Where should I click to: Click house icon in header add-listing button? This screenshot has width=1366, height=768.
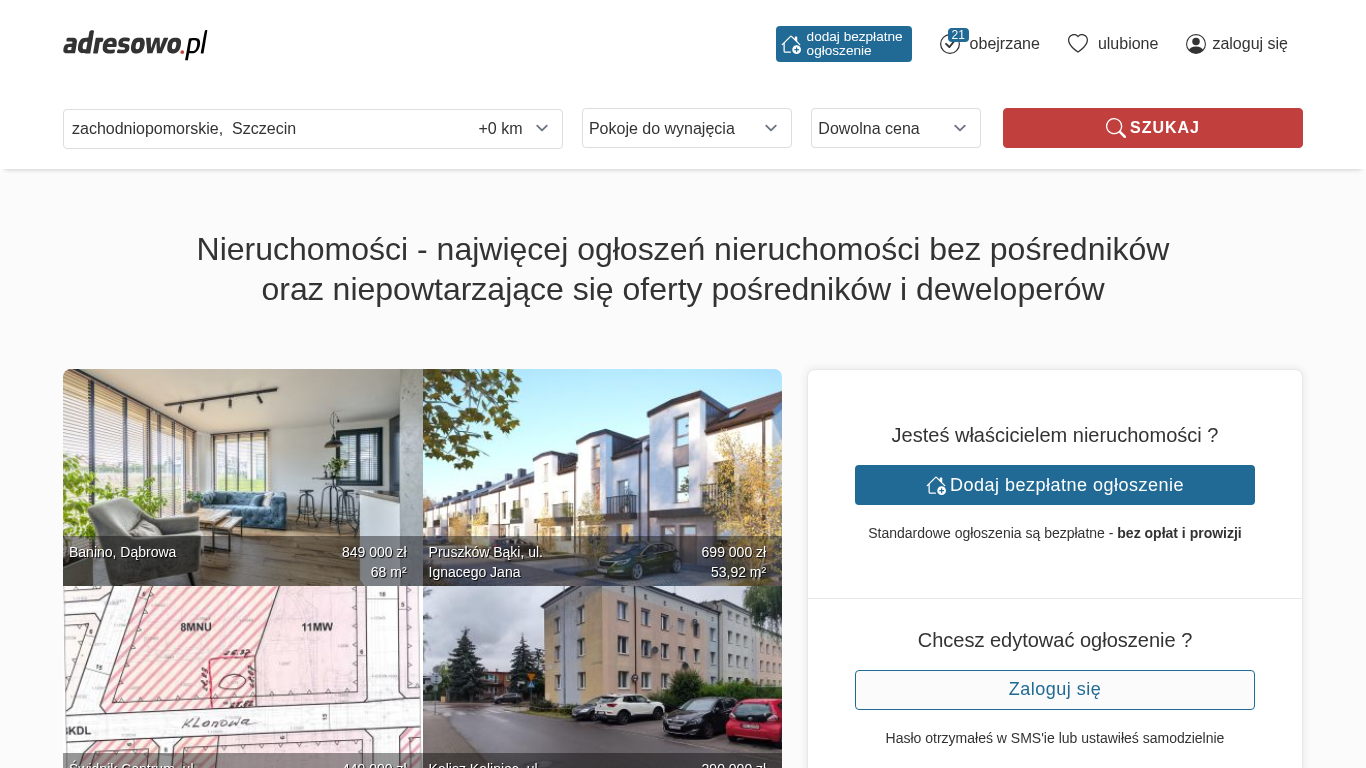click(x=791, y=44)
